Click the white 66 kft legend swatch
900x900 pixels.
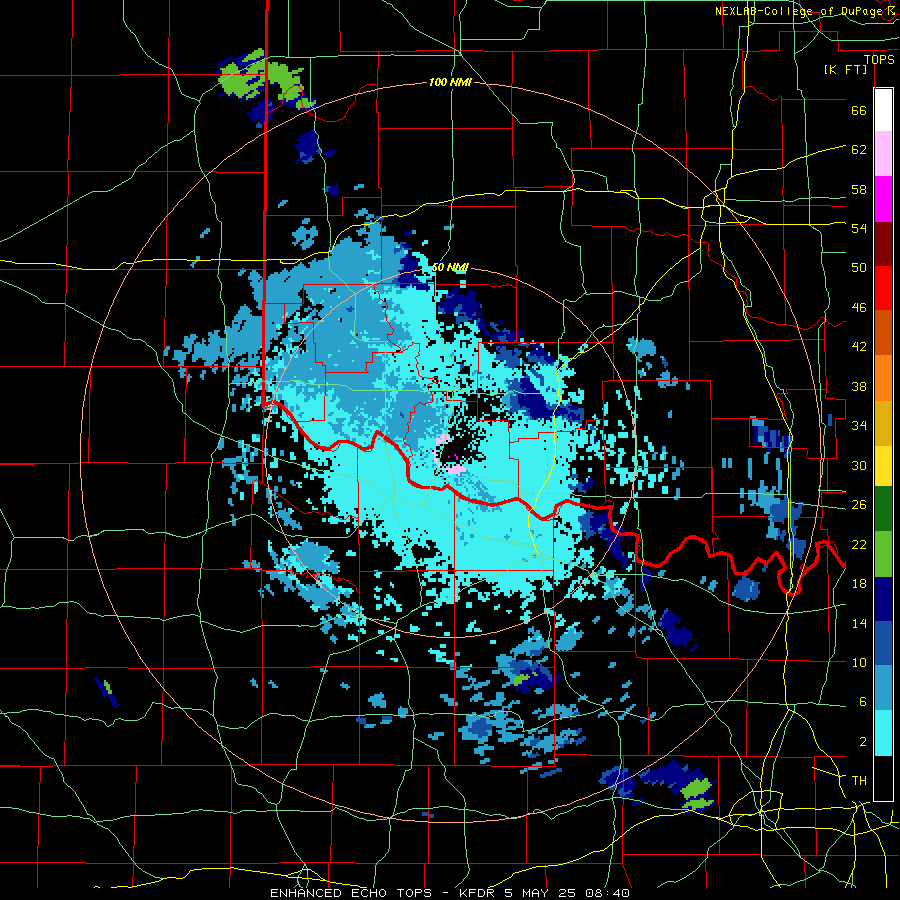883,110
